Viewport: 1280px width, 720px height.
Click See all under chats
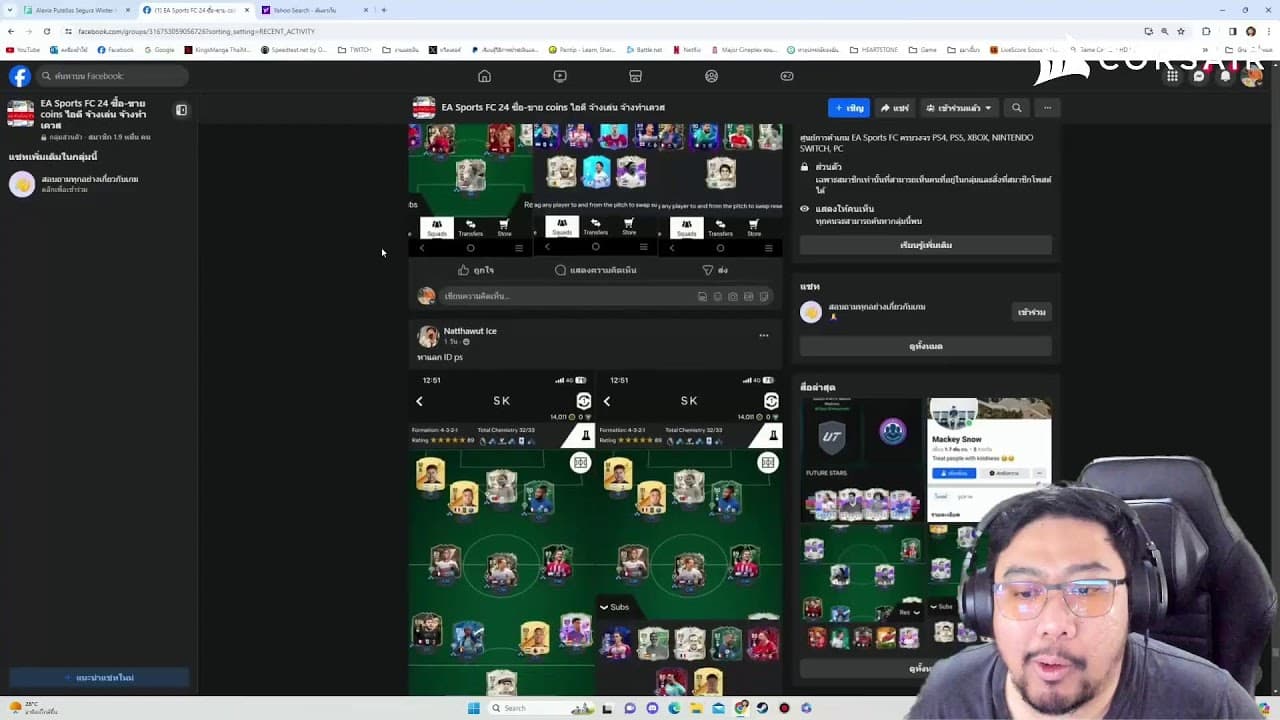click(925, 346)
